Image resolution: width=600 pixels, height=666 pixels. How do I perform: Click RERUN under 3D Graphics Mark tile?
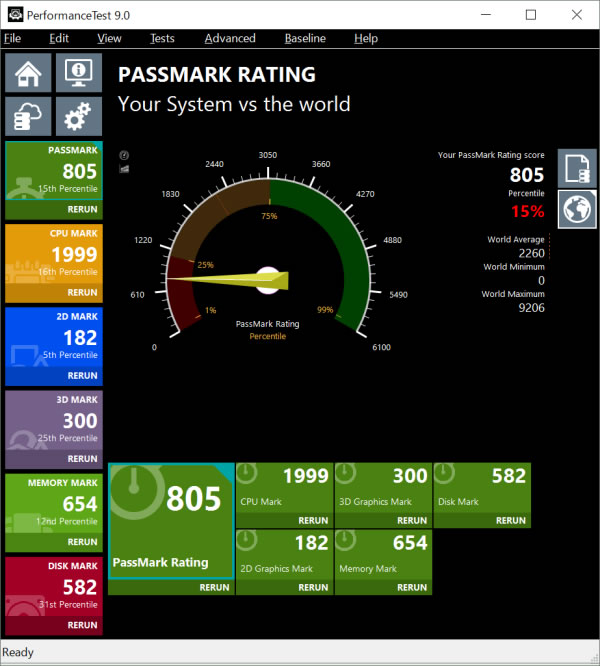[x=383, y=520]
